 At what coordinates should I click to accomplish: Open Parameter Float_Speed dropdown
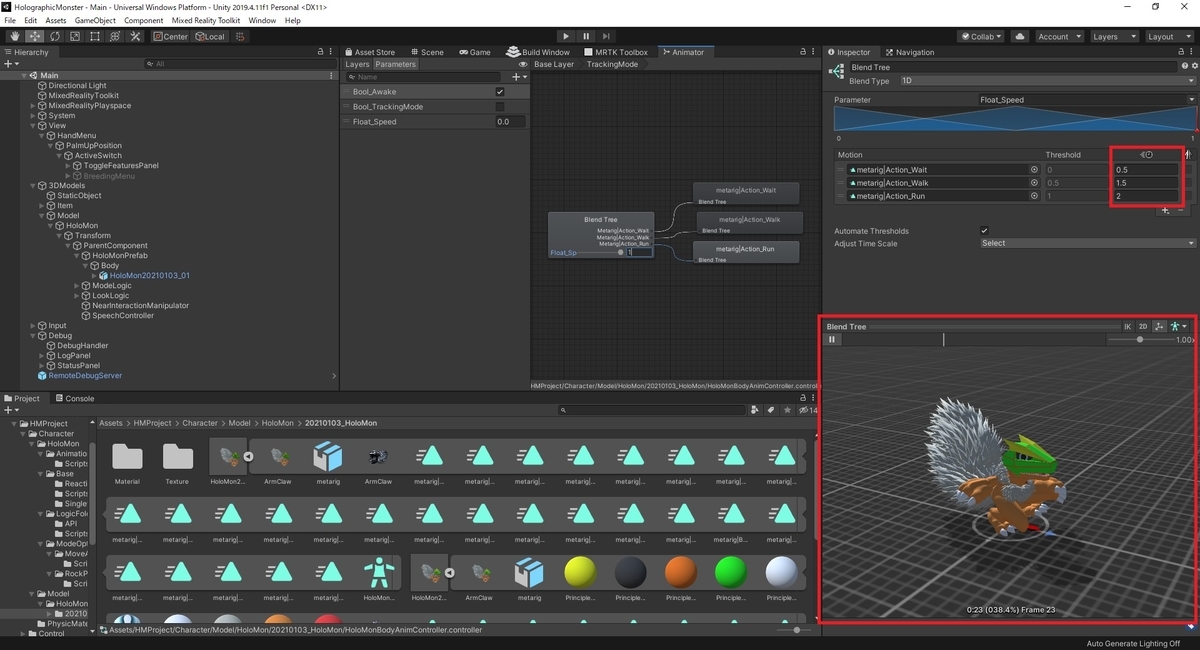(1087, 100)
